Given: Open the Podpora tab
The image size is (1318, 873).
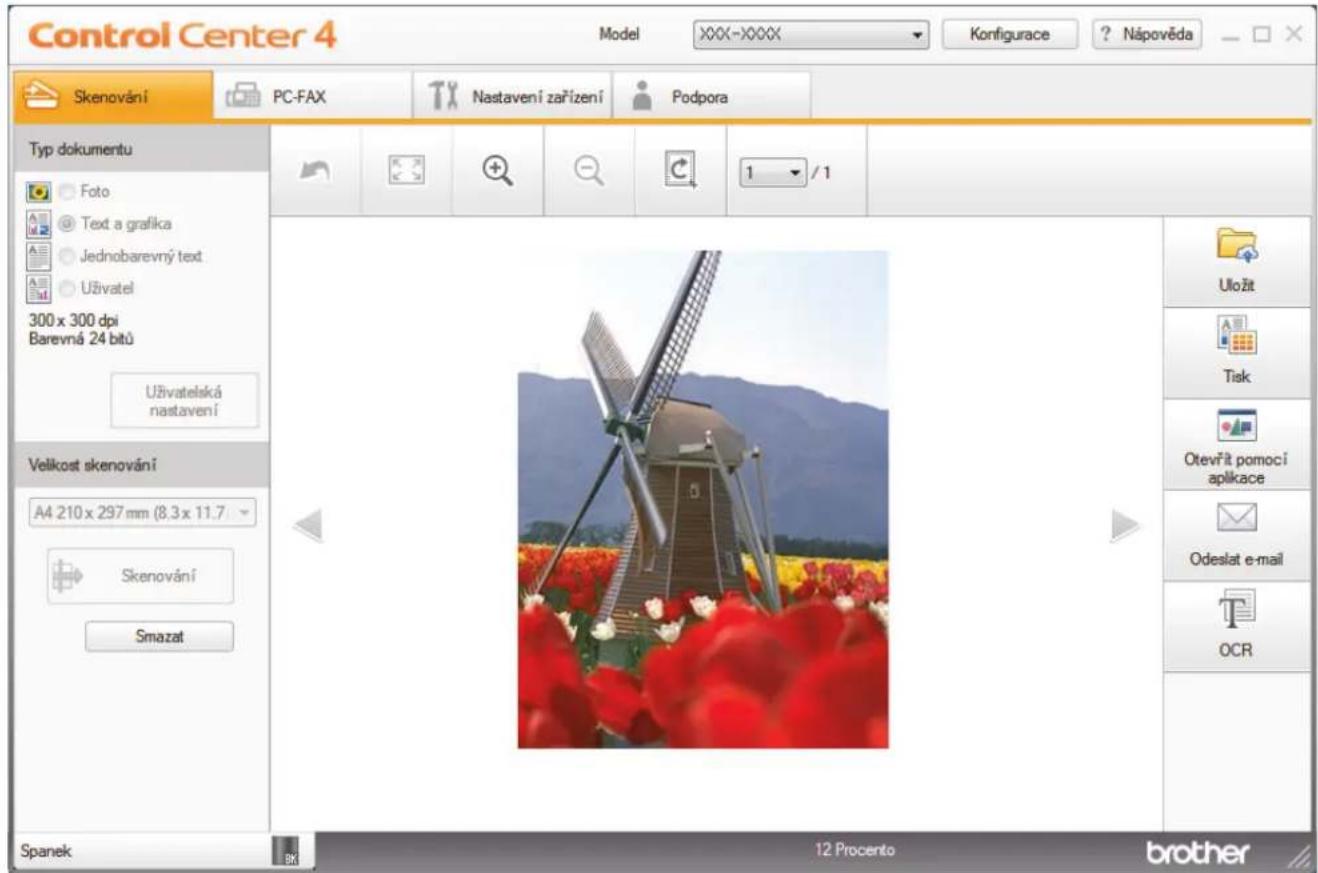Looking at the screenshot, I should coord(711,98).
